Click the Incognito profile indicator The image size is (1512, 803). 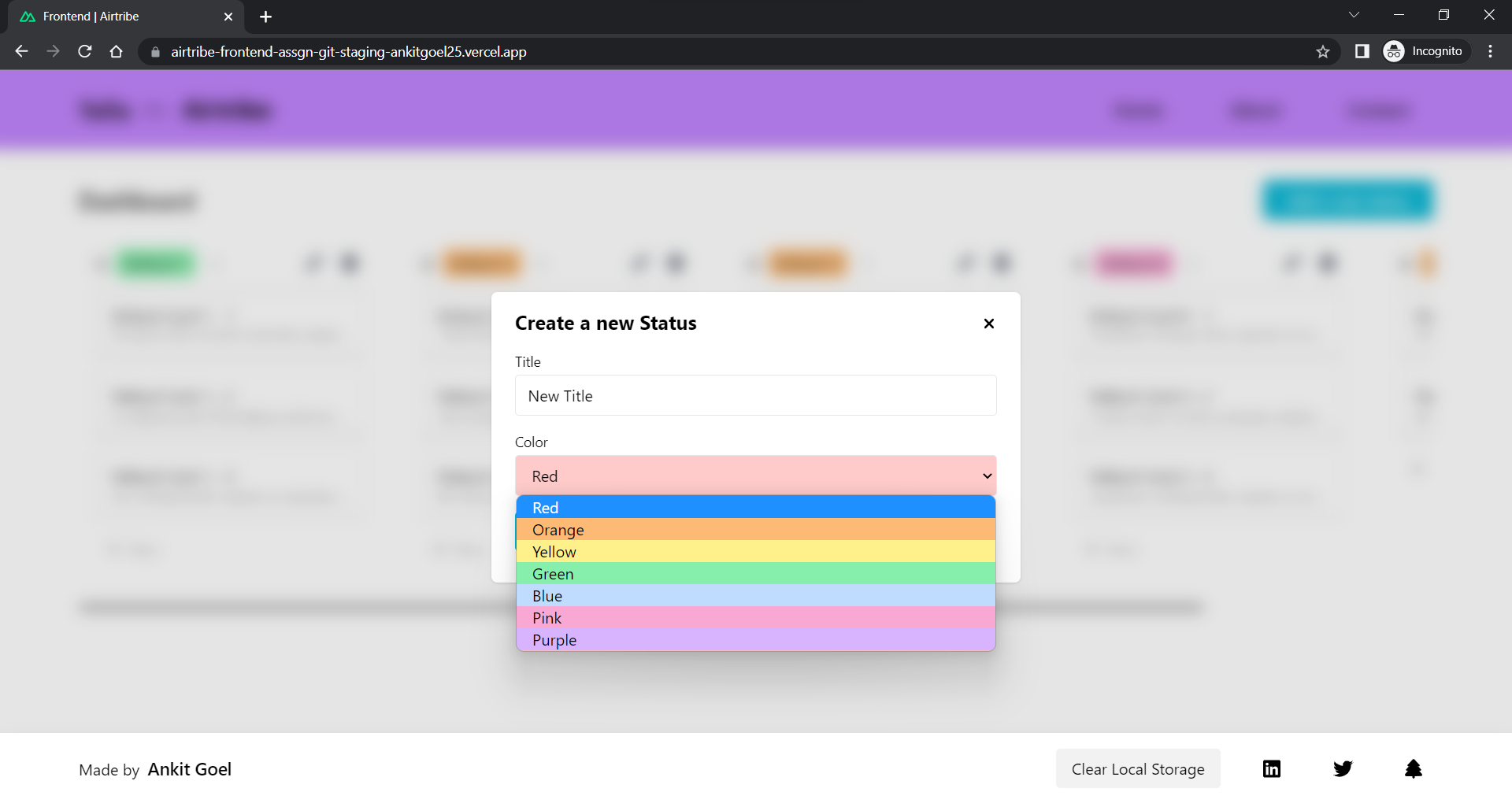1425,50
